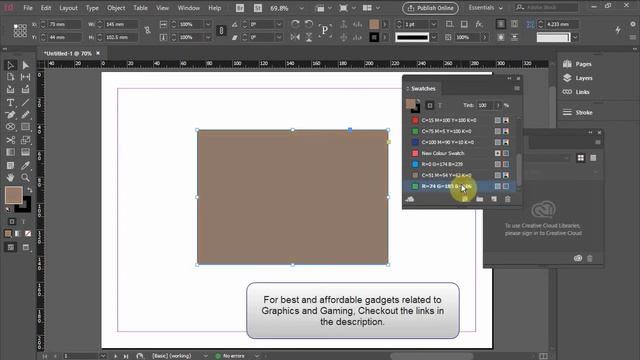Select the Gap tool

coord(25,77)
